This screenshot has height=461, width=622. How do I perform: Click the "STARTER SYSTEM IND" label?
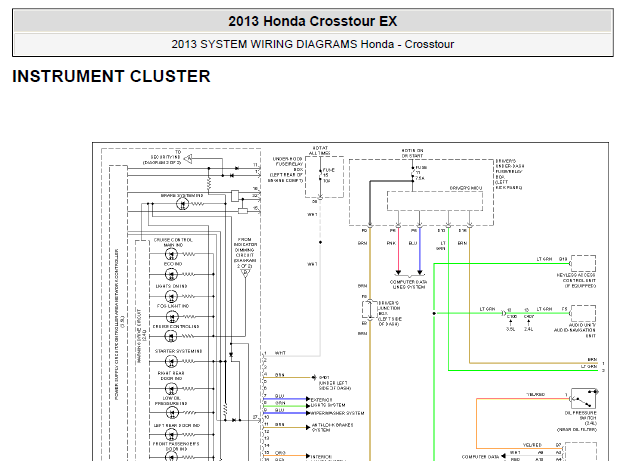coord(179,351)
